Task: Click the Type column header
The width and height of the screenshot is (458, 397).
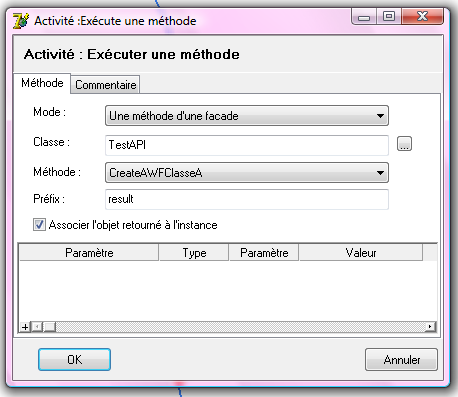Action: 194,253
